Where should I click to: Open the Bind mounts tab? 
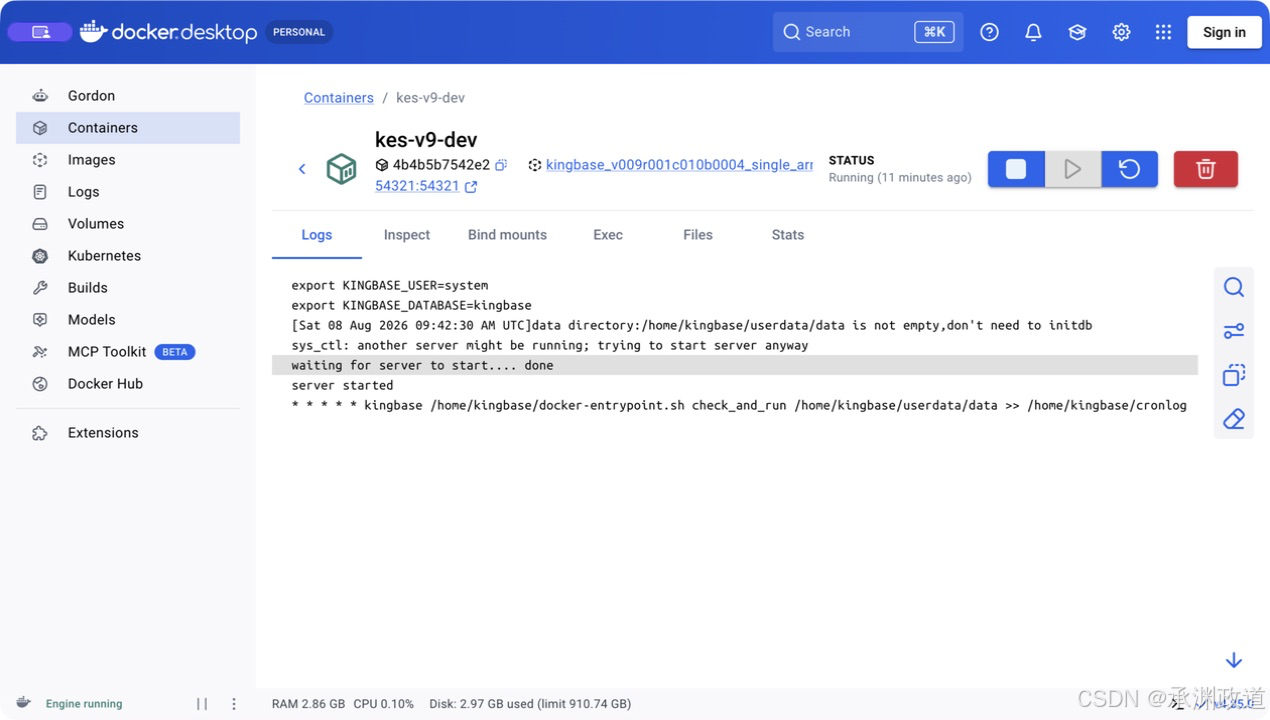click(507, 235)
